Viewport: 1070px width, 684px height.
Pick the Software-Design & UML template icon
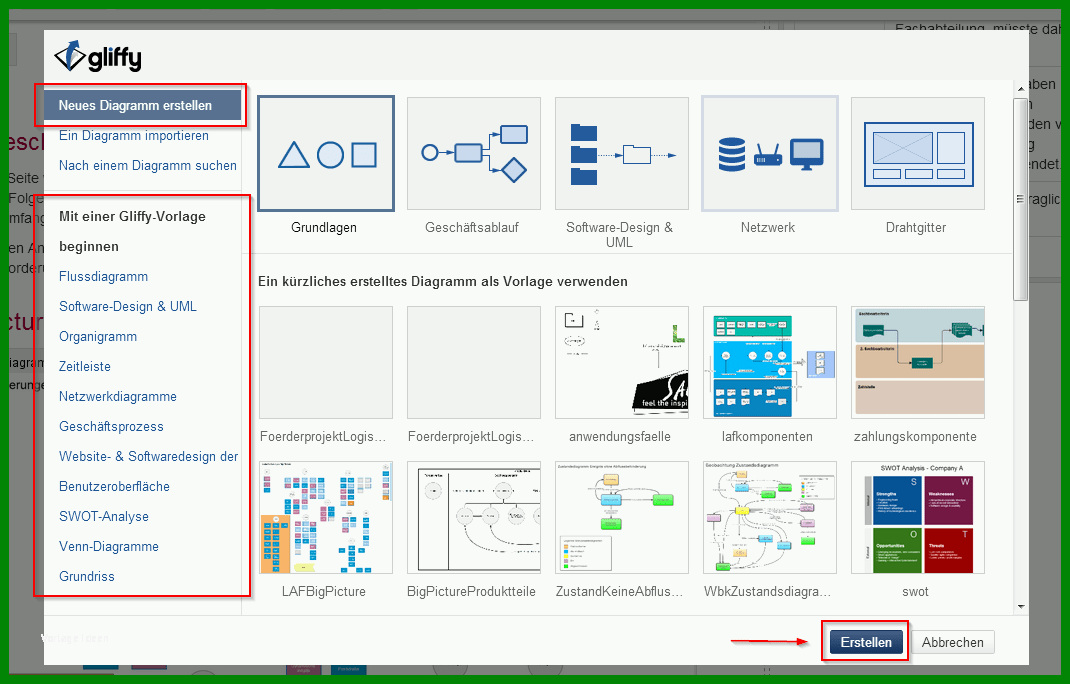pyautogui.click(x=622, y=154)
